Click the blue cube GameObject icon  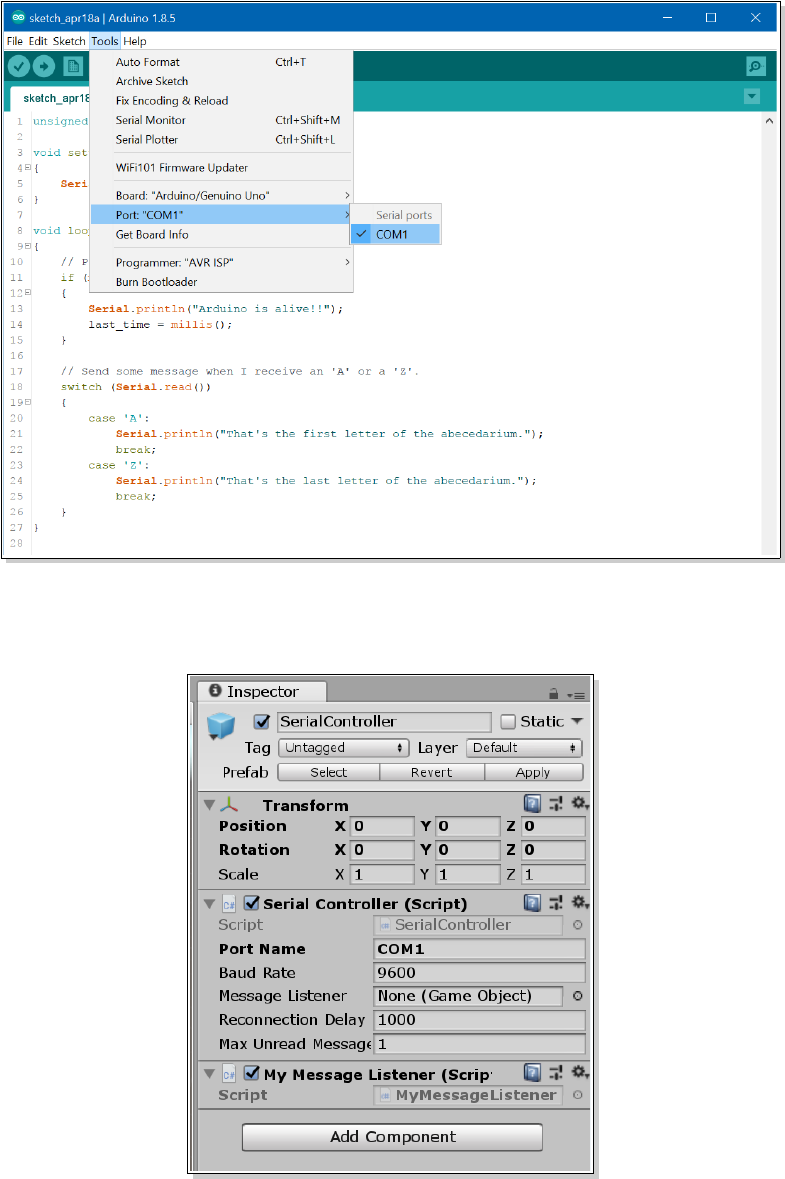[221, 726]
